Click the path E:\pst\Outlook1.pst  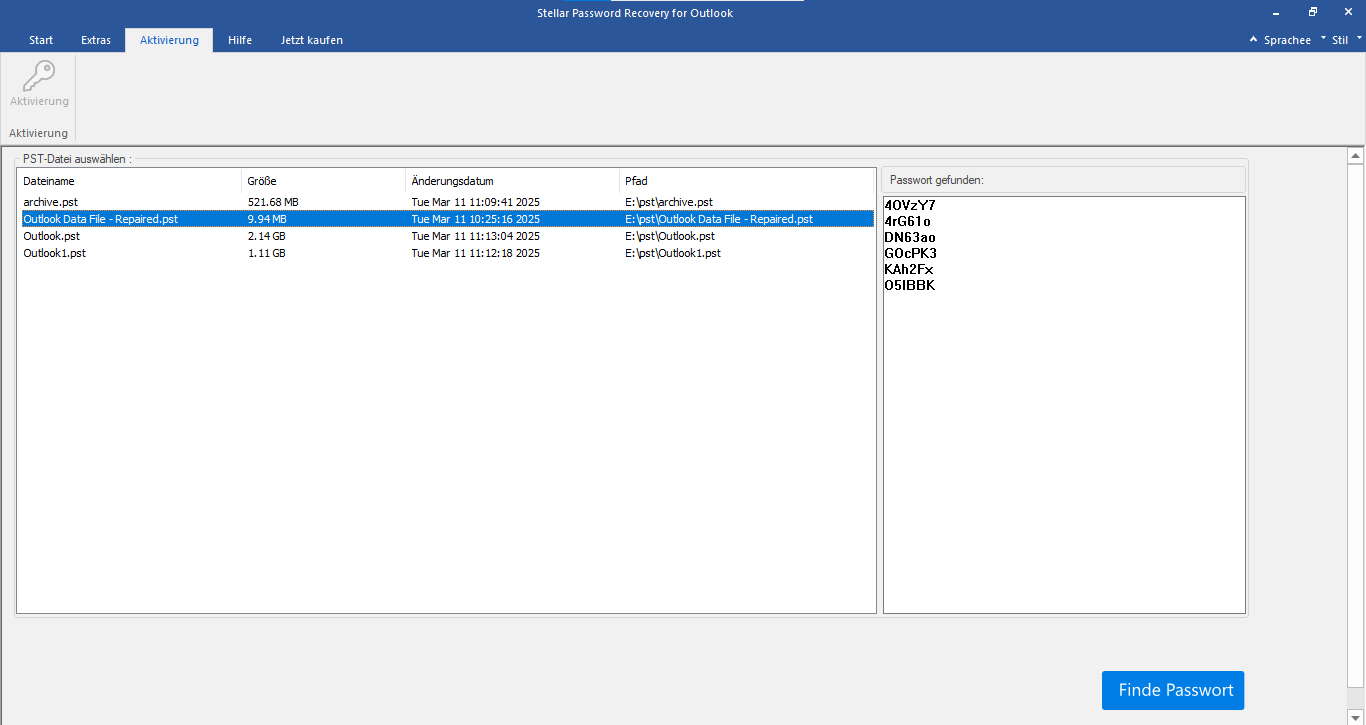[673, 253]
